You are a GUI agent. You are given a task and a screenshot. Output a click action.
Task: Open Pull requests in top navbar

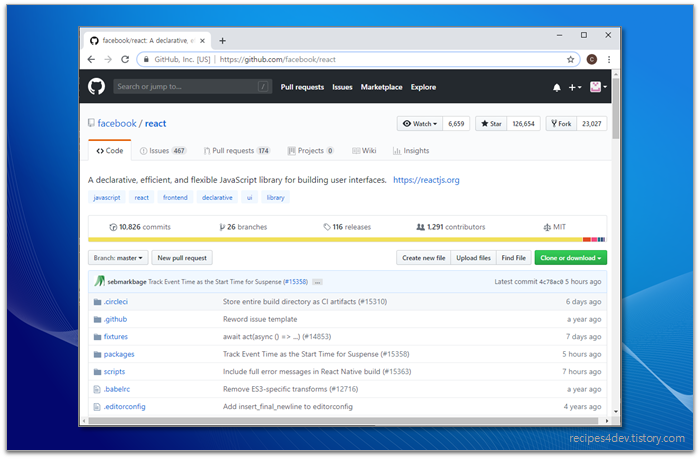coord(302,87)
